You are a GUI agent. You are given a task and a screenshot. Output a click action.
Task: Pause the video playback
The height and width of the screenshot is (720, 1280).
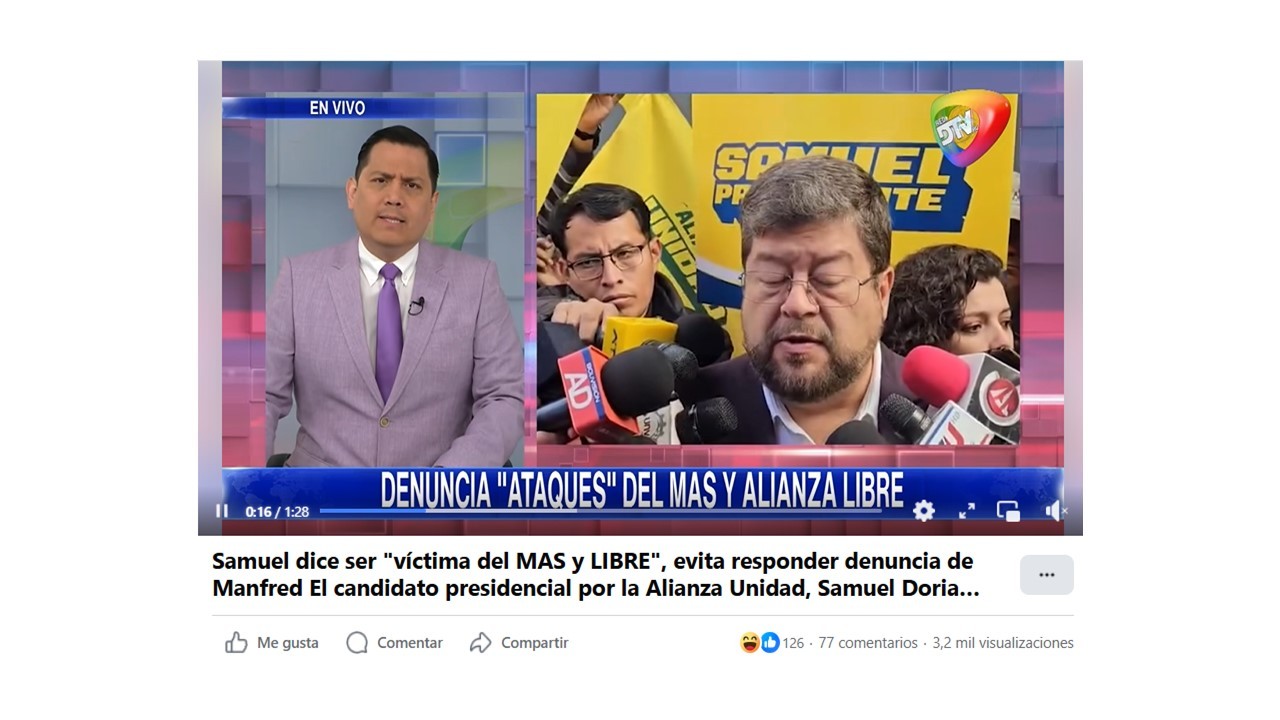[222, 511]
